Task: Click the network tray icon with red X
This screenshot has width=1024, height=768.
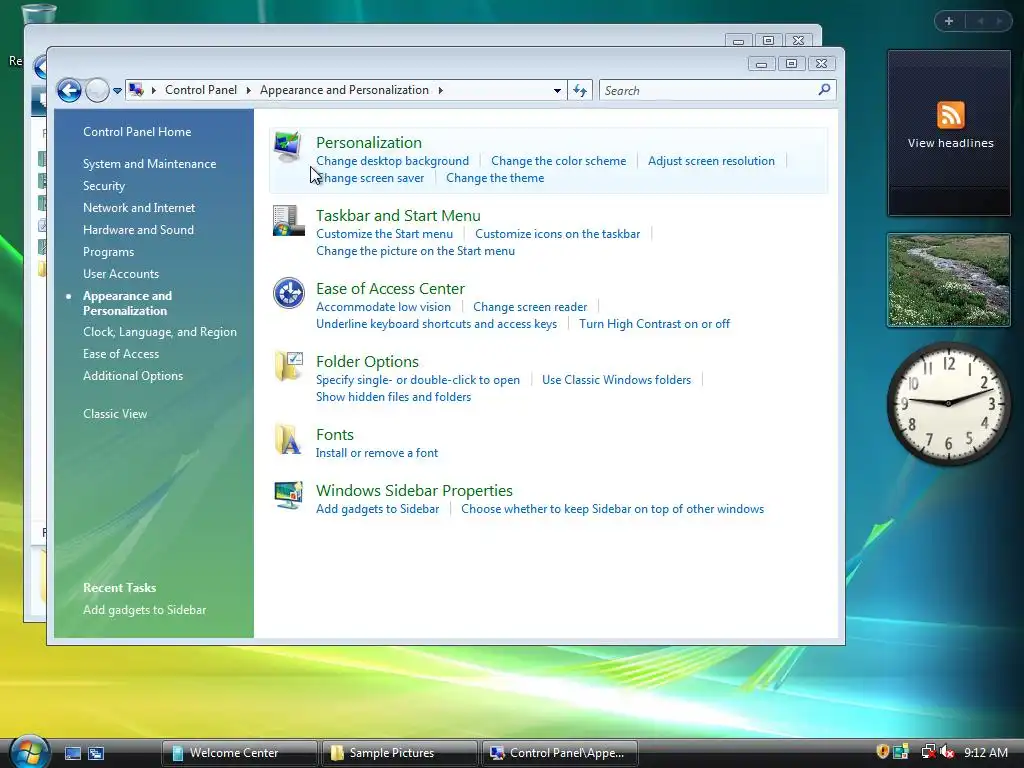Action: pyautogui.click(x=927, y=752)
